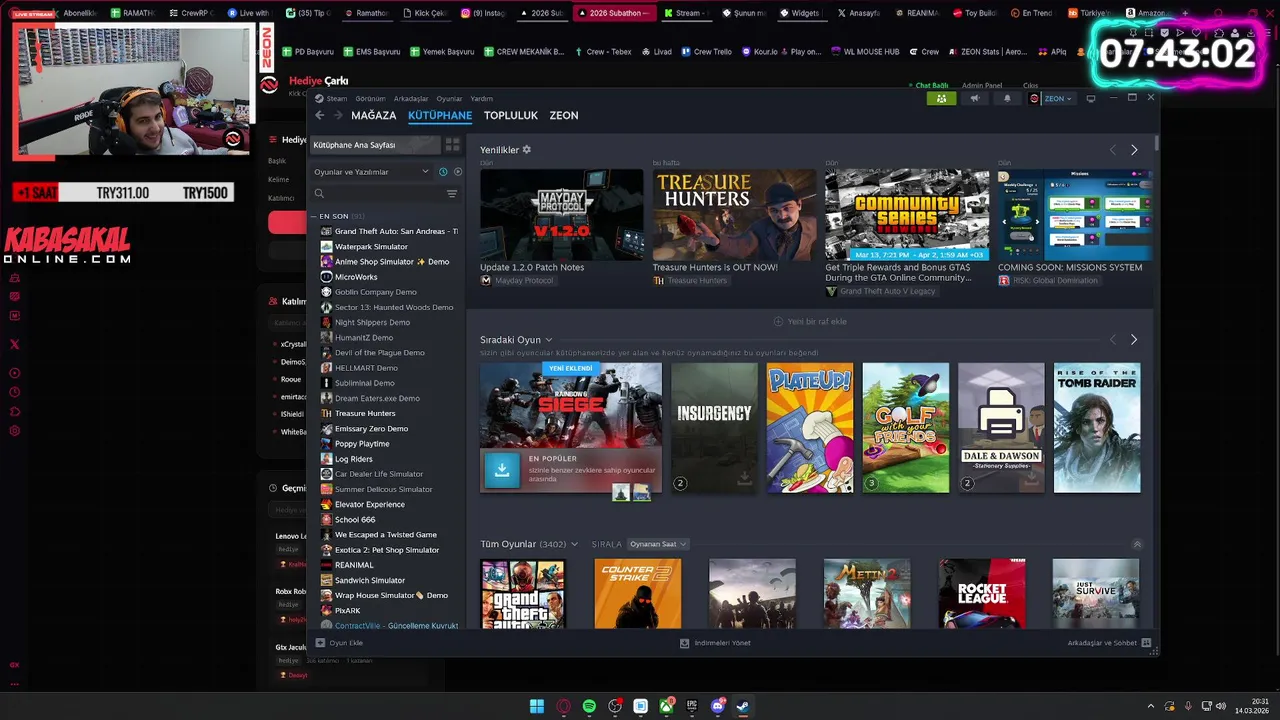Screen dimensions: 1280x720
Task: Click the Steam main content scrollbar
Action: [x=1156, y=144]
